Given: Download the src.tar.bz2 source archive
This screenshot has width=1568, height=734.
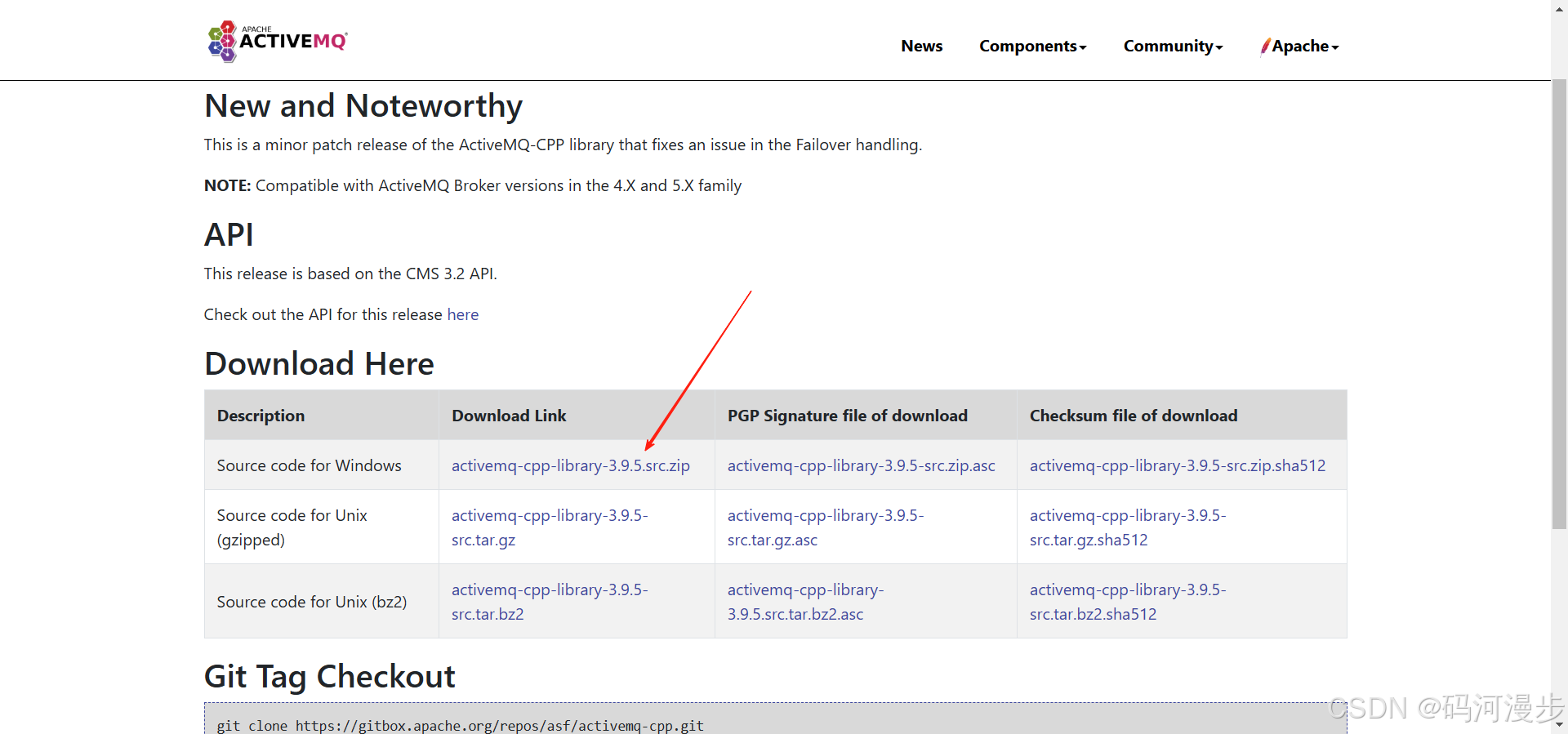Looking at the screenshot, I should pyautogui.click(x=549, y=602).
